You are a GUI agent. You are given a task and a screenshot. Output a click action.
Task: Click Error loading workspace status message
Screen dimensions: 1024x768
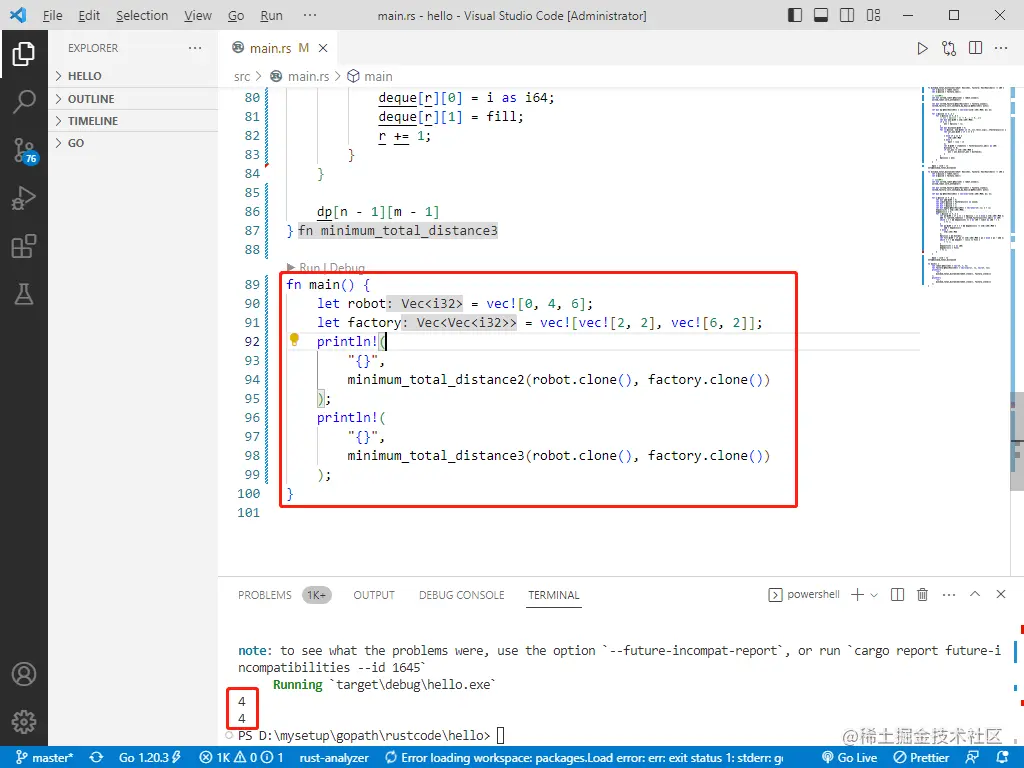coord(584,758)
